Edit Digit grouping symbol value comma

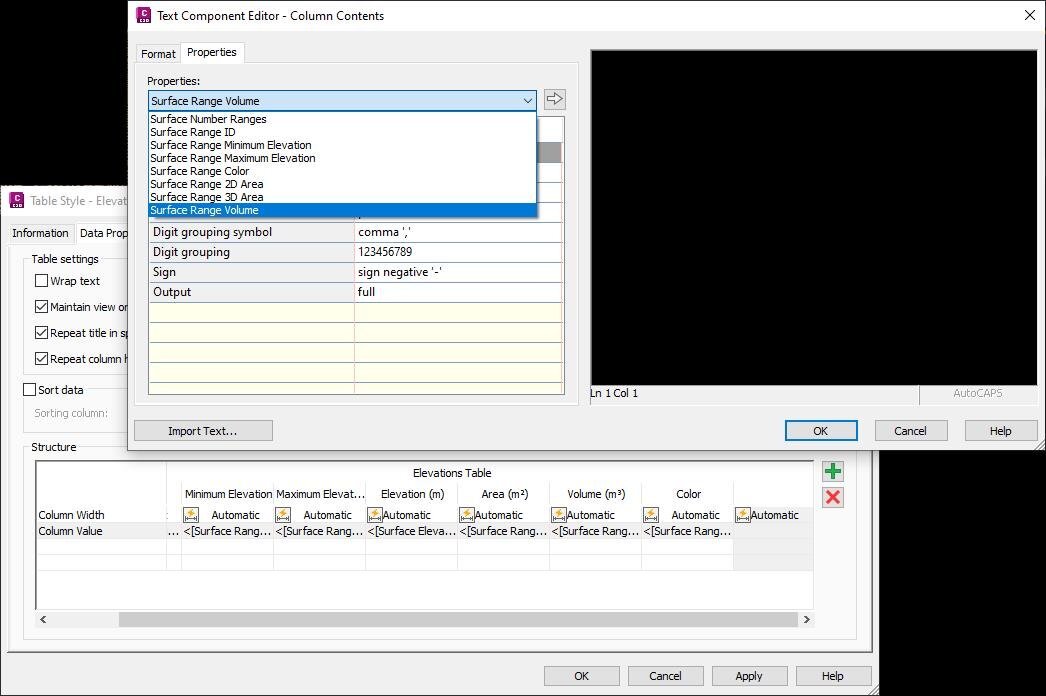tap(458, 232)
